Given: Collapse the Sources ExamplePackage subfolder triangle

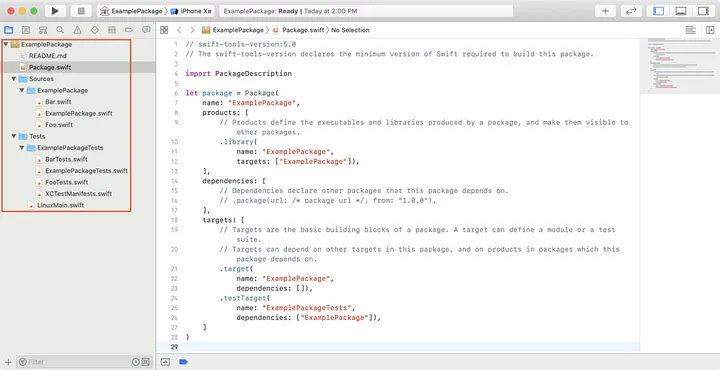Looking at the screenshot, I should coord(22,90).
